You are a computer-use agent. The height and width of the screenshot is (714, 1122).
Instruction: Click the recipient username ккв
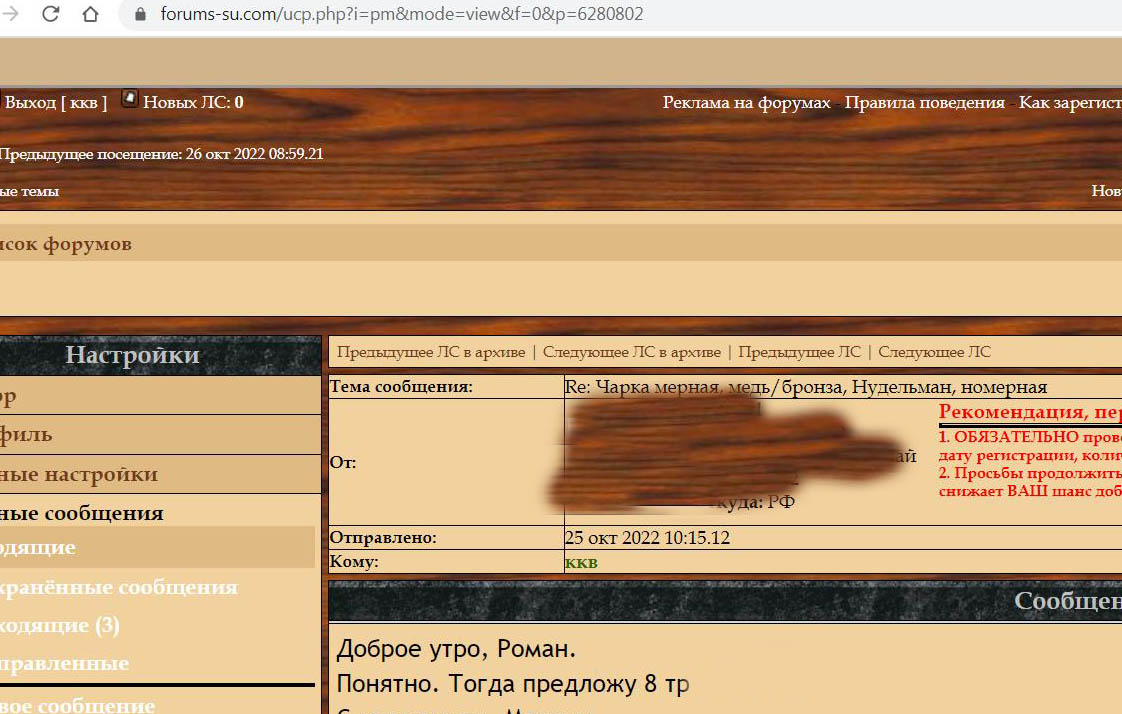[581, 562]
